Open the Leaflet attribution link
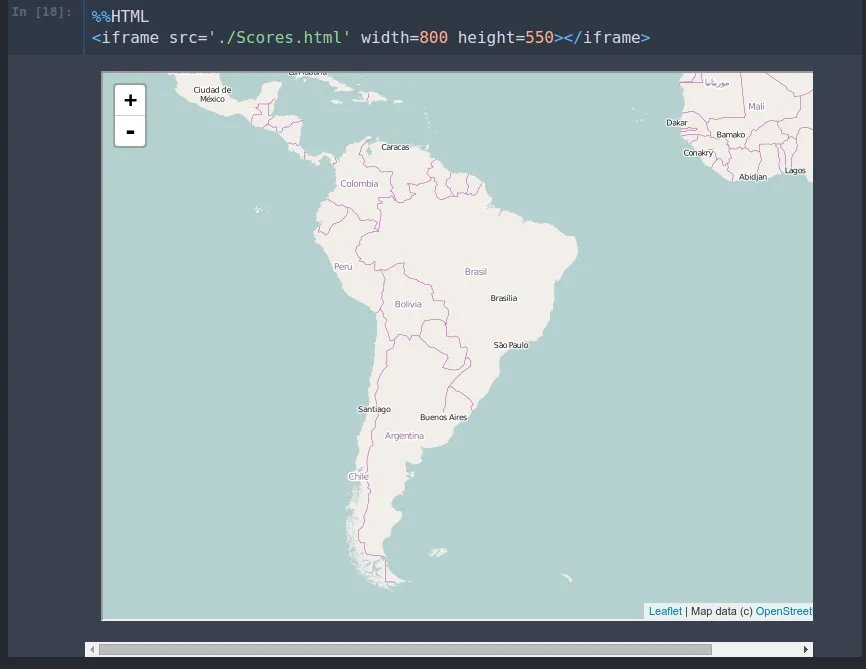This screenshot has width=866, height=669. pyautogui.click(x=665, y=611)
